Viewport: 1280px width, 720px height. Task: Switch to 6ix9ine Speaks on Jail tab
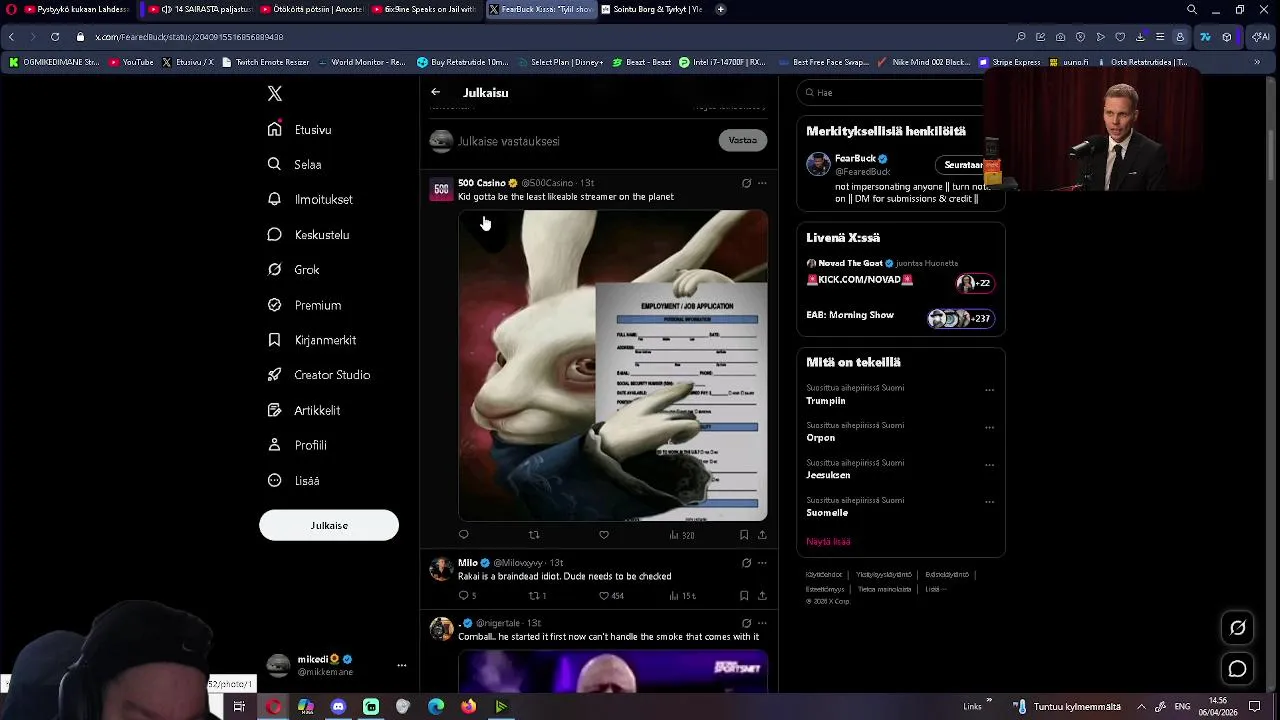tap(424, 9)
